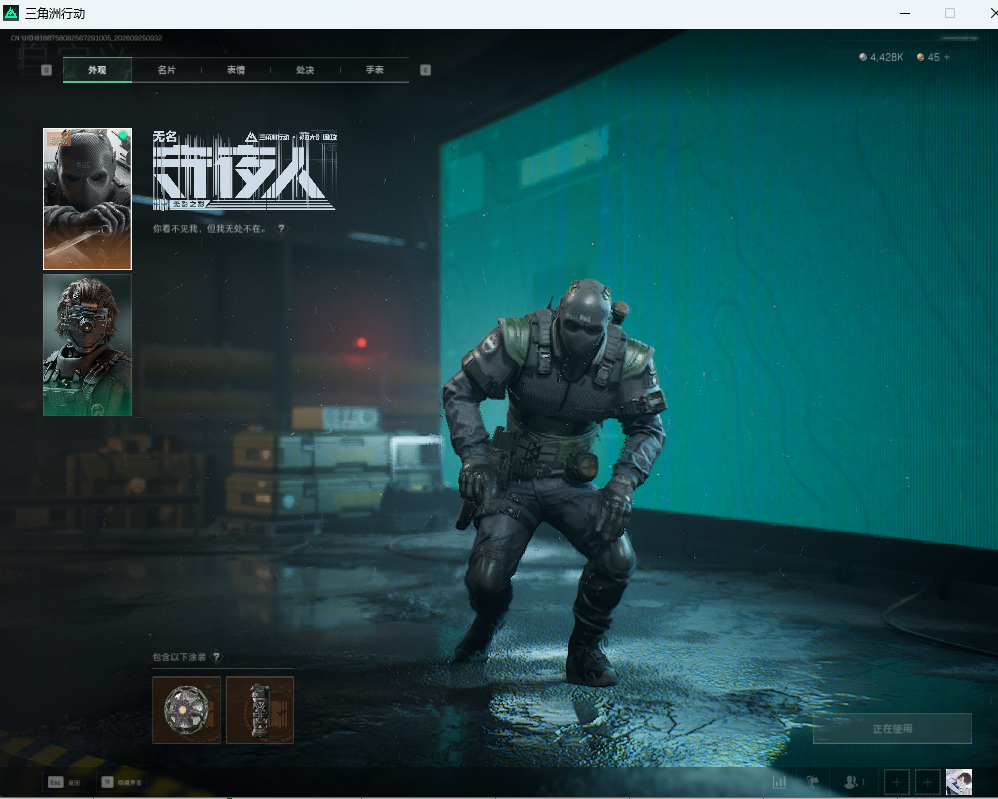The height and width of the screenshot is (799, 998).
Task: Click the Q previous-tab key icon
Action: pyautogui.click(x=46, y=70)
